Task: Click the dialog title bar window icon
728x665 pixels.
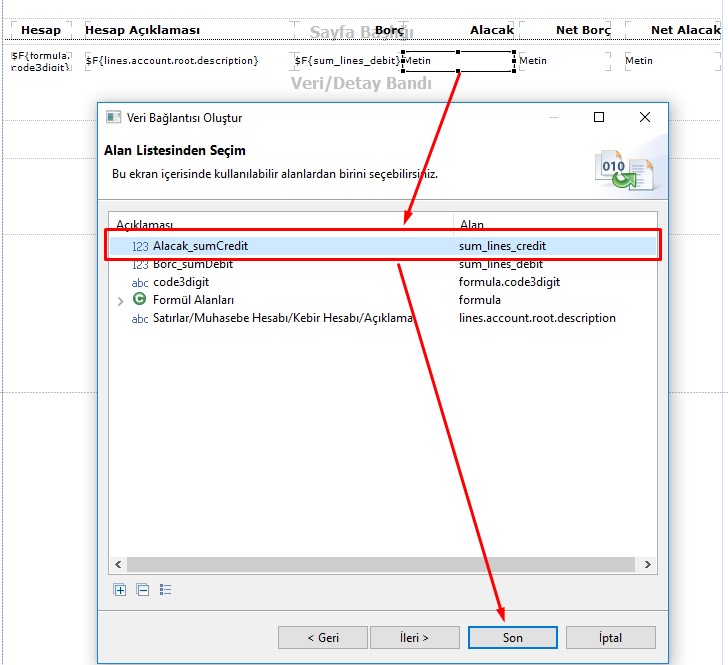Action: click(x=113, y=117)
